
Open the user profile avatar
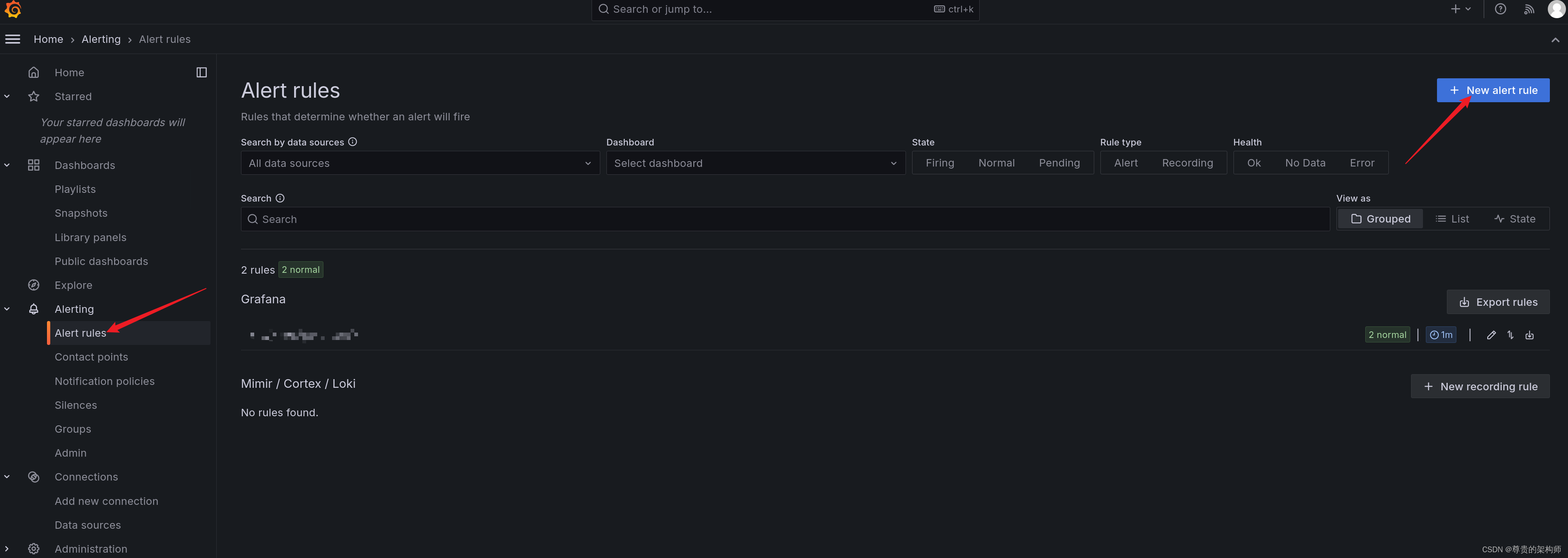tap(1555, 9)
